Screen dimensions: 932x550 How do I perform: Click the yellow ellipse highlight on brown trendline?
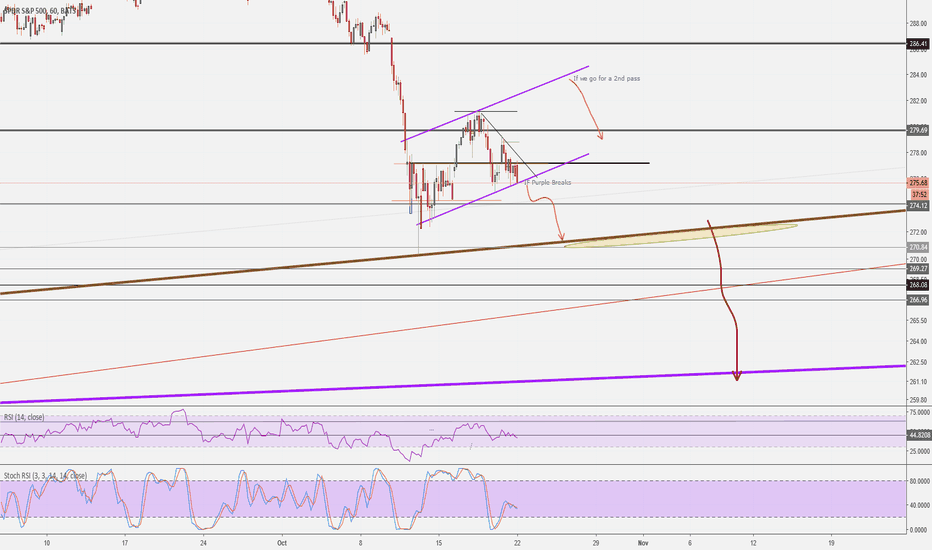click(x=681, y=235)
